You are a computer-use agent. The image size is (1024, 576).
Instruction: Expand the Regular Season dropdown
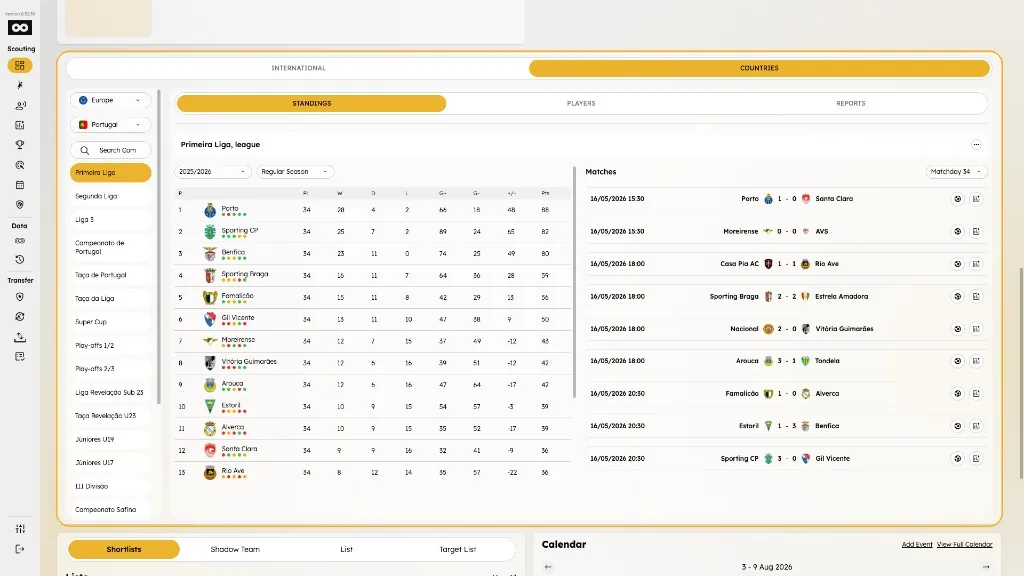pos(295,172)
